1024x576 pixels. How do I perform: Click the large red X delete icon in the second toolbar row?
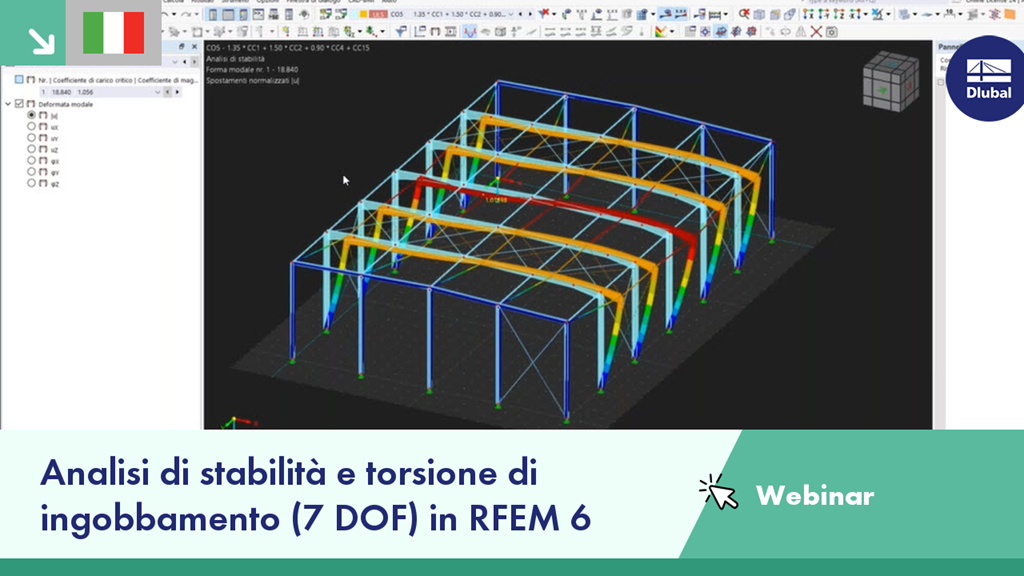click(816, 31)
